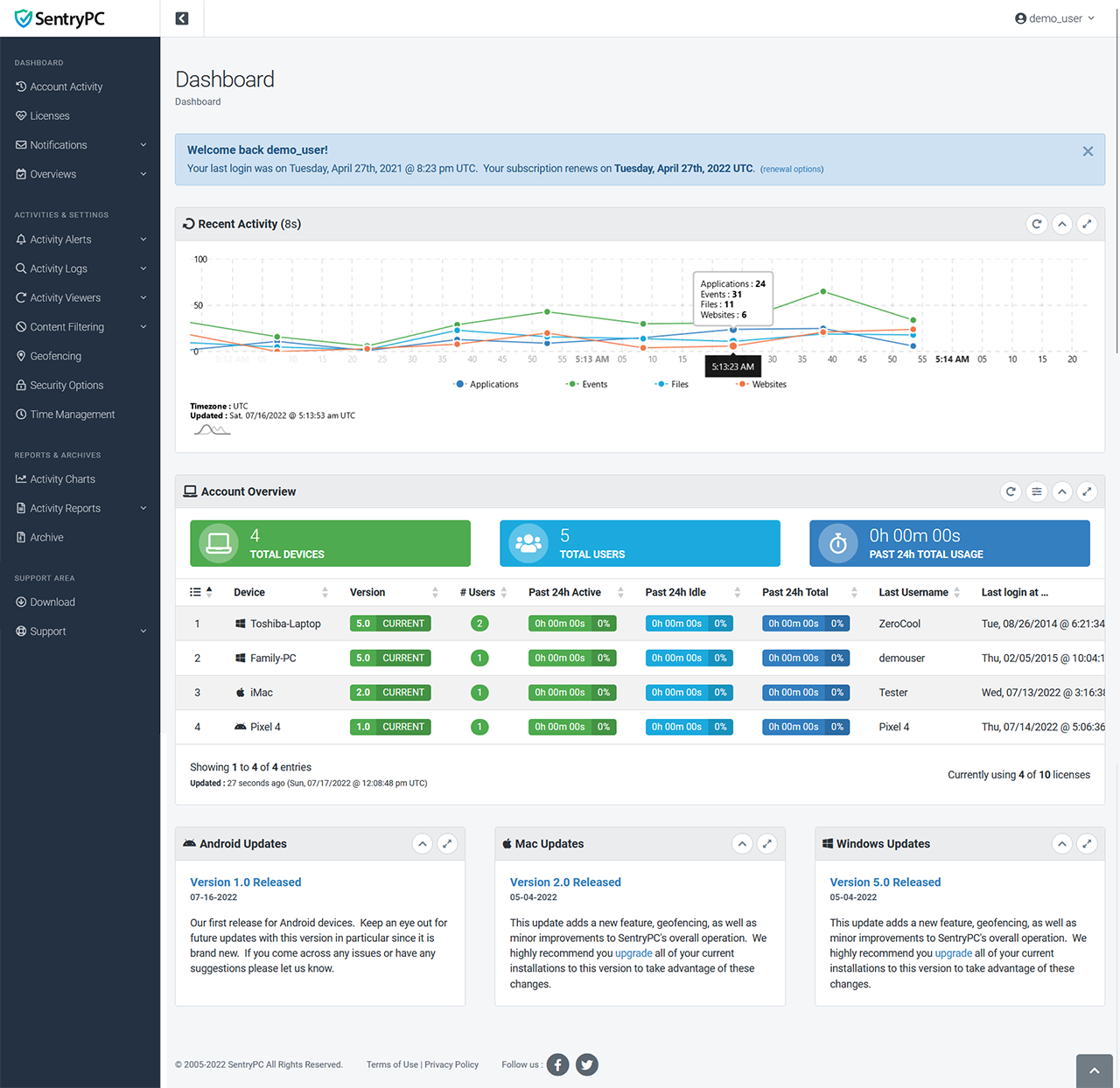Sort table by Last Username
1120x1088 pixels.
tap(920, 592)
